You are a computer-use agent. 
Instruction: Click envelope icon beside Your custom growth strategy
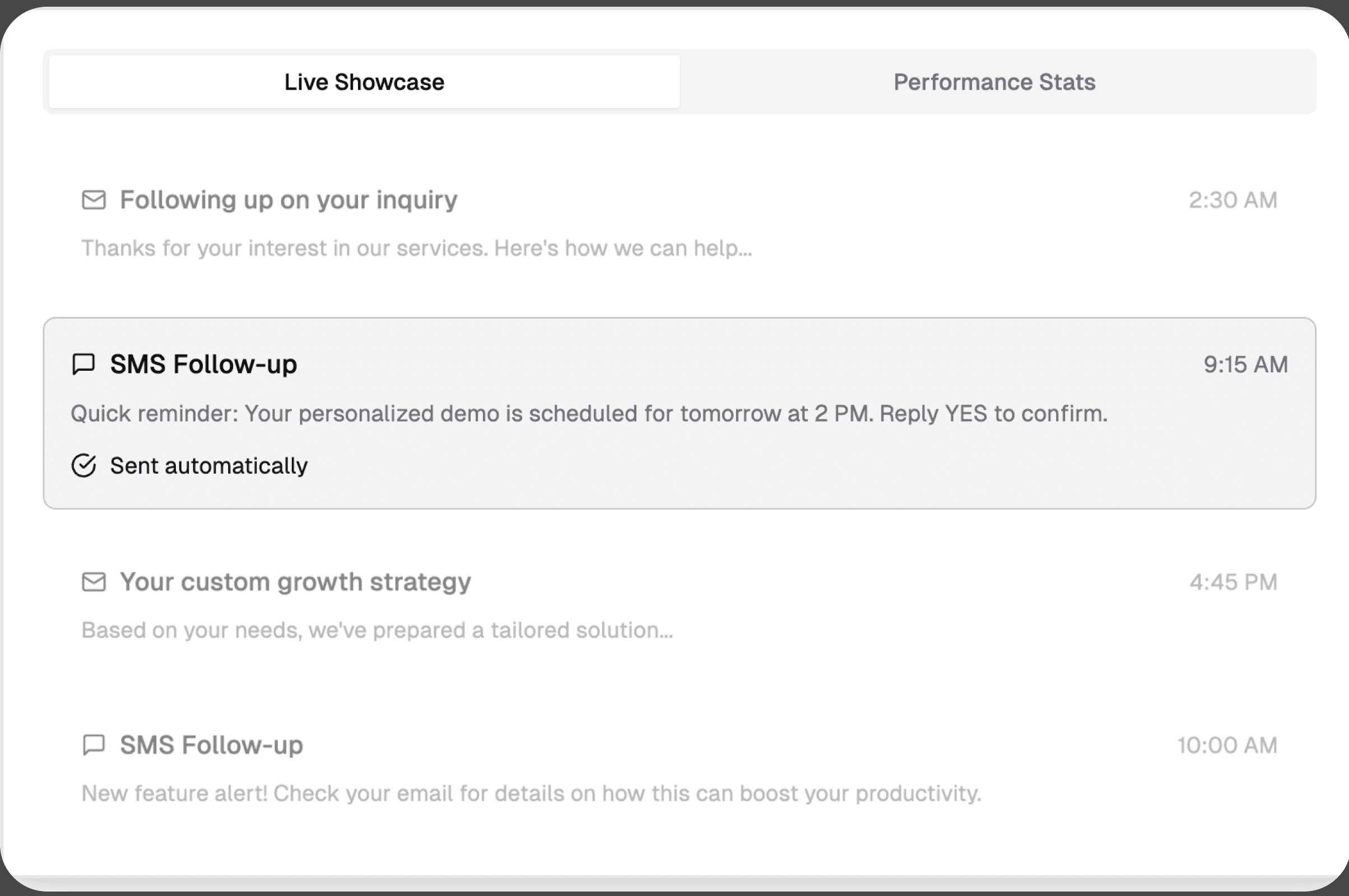(94, 582)
